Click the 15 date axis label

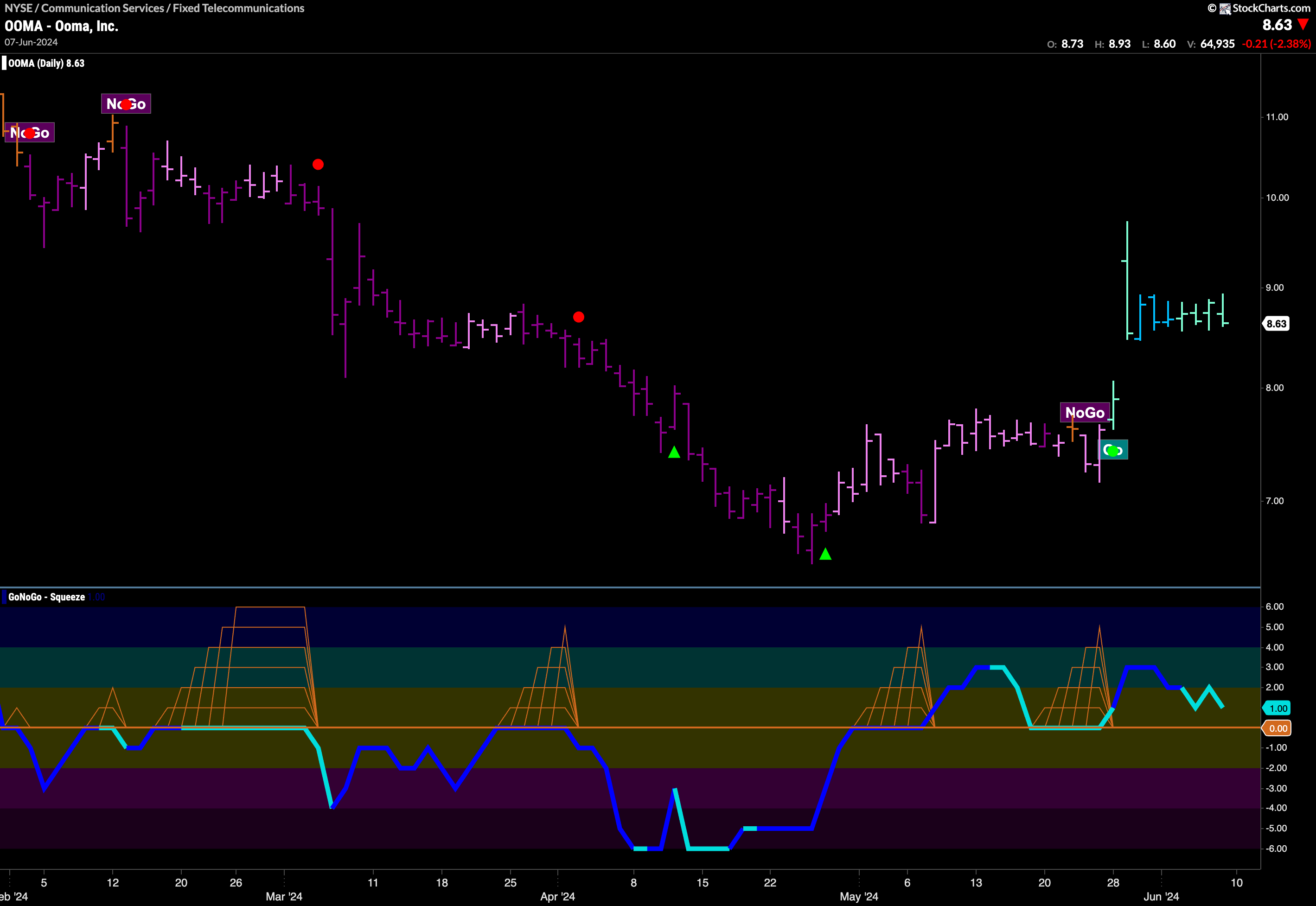pyautogui.click(x=702, y=883)
